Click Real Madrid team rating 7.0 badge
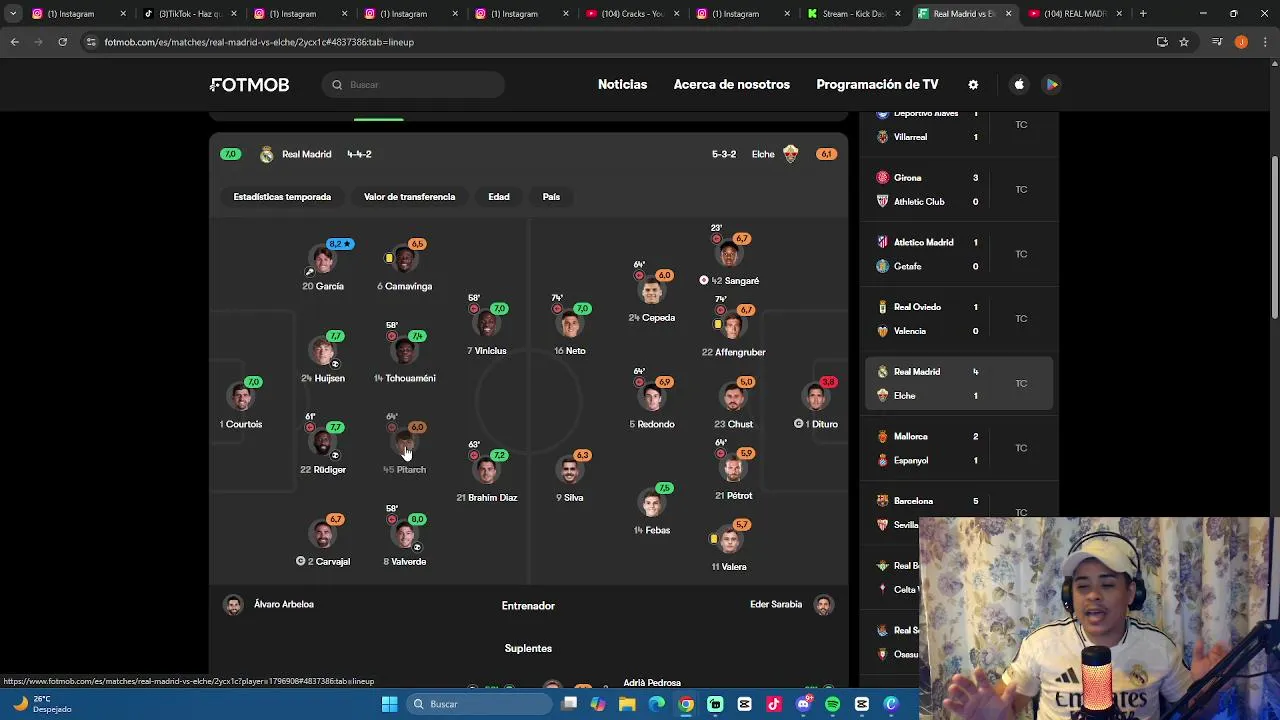The width and height of the screenshot is (1280, 720). tap(230, 154)
